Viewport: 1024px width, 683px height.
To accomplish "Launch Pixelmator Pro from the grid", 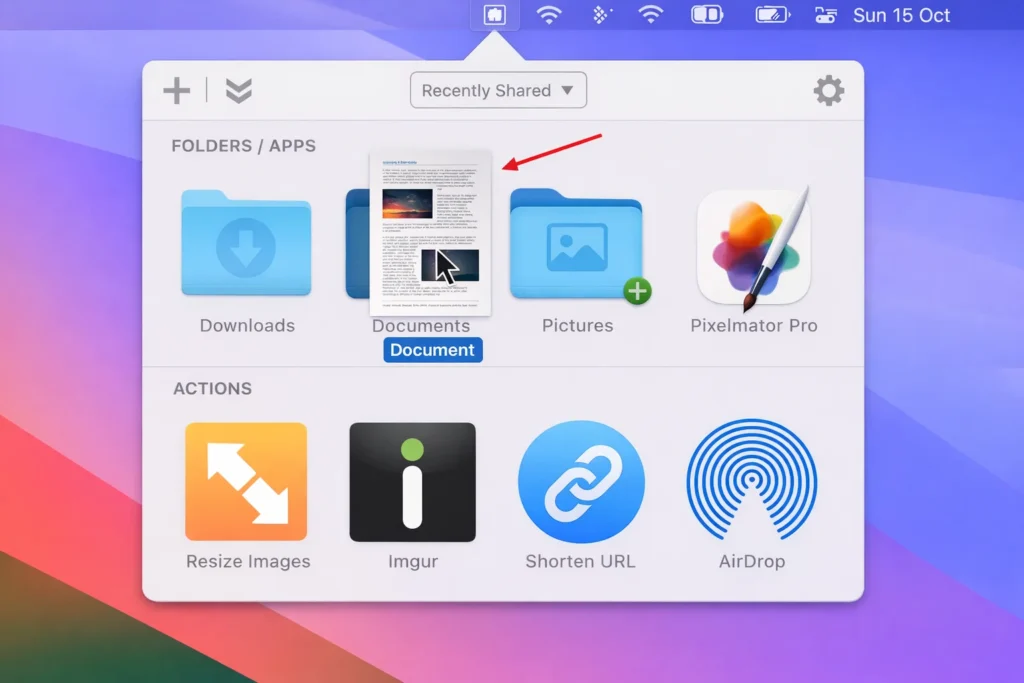I will (753, 247).
